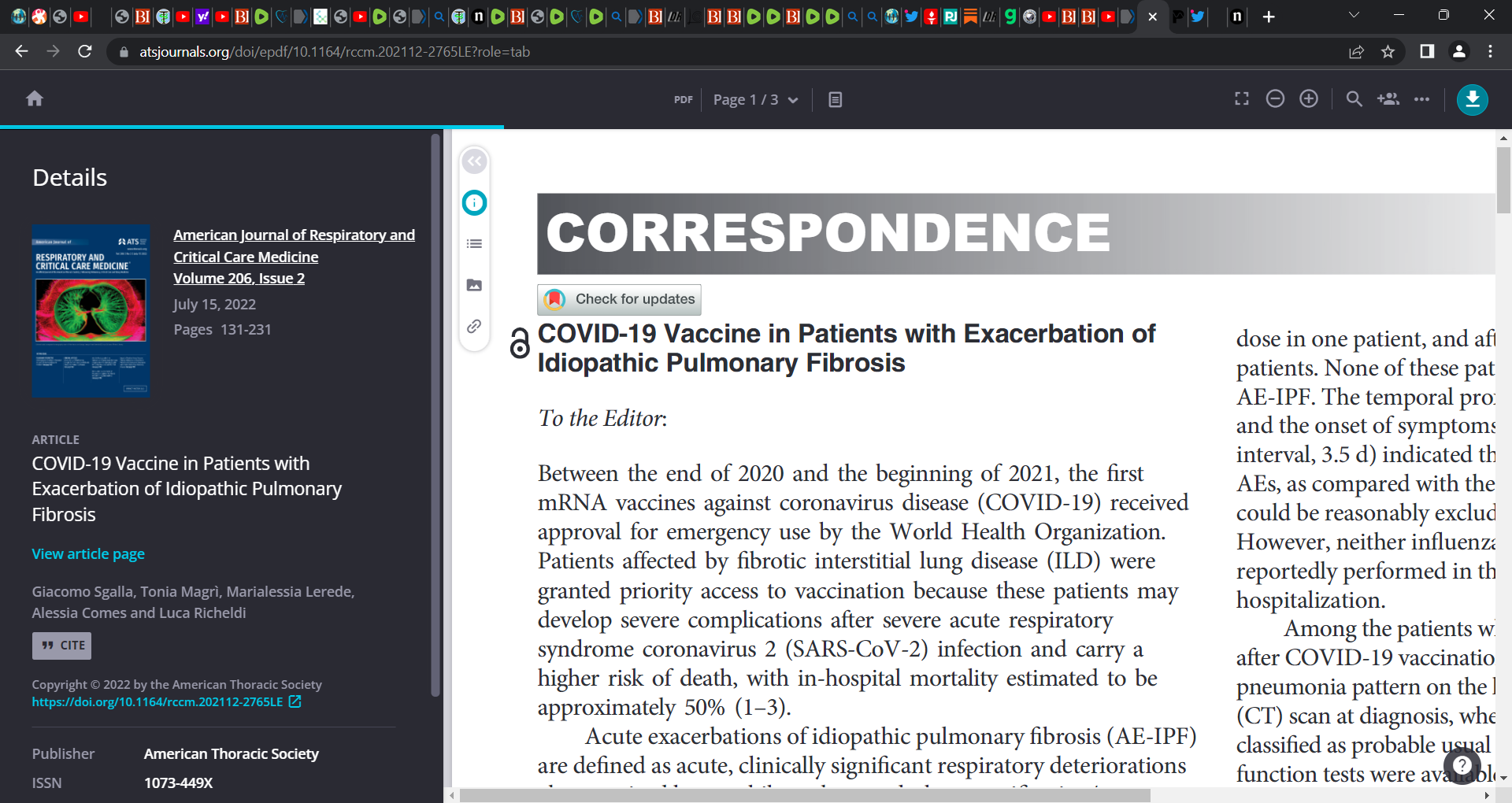Viewport: 1512px width, 803px height.
Task: Click the help question mark button
Action: pos(1462,765)
